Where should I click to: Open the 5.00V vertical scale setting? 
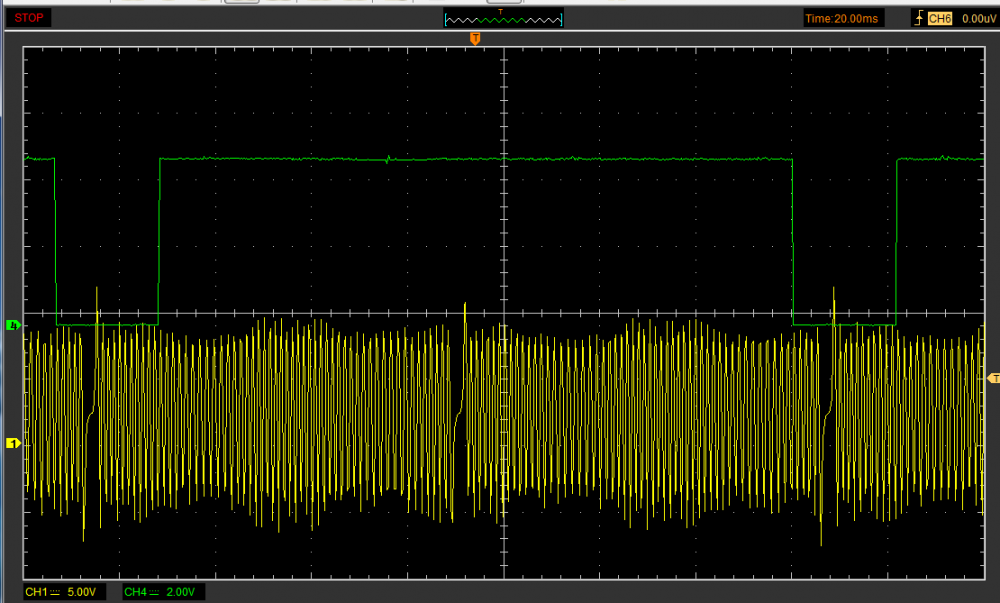click(80, 592)
